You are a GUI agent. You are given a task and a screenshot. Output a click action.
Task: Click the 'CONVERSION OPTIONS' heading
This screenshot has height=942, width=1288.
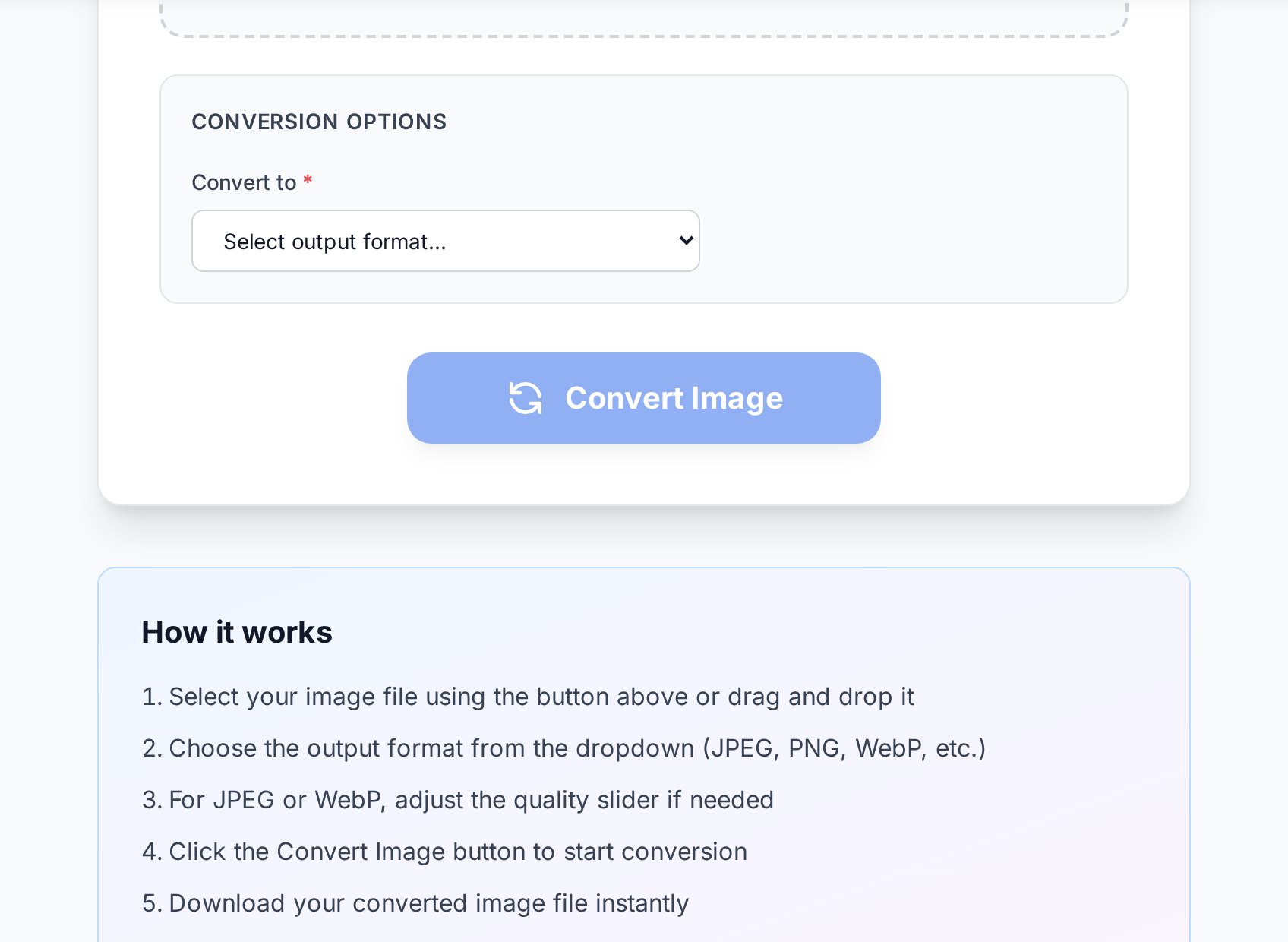point(319,122)
